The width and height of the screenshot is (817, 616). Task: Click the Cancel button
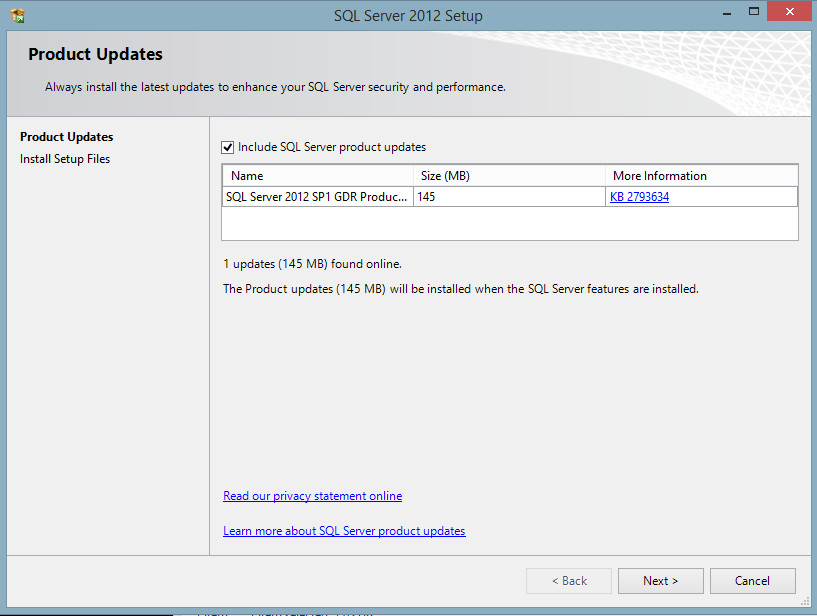(752, 581)
